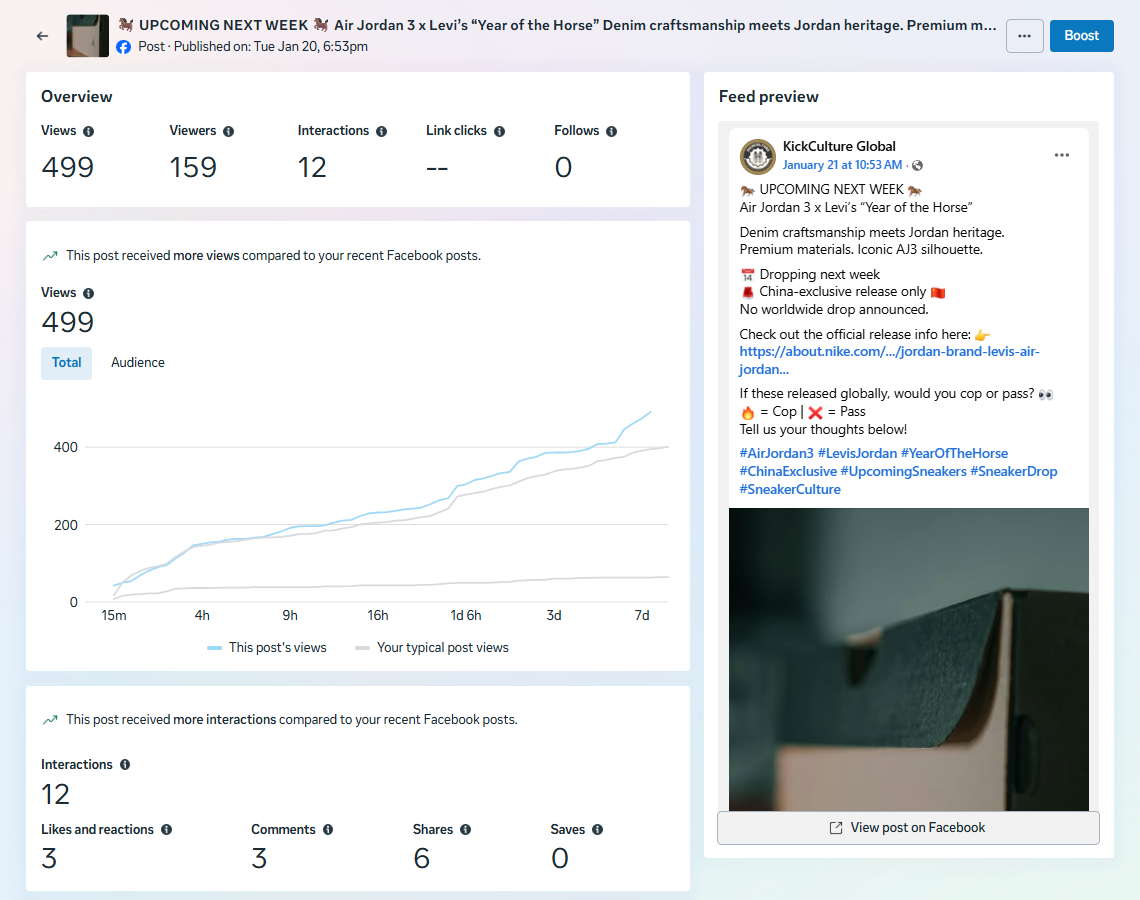1140x900 pixels.
Task: Click the info icon next to Link clicks
Action: tap(499, 131)
